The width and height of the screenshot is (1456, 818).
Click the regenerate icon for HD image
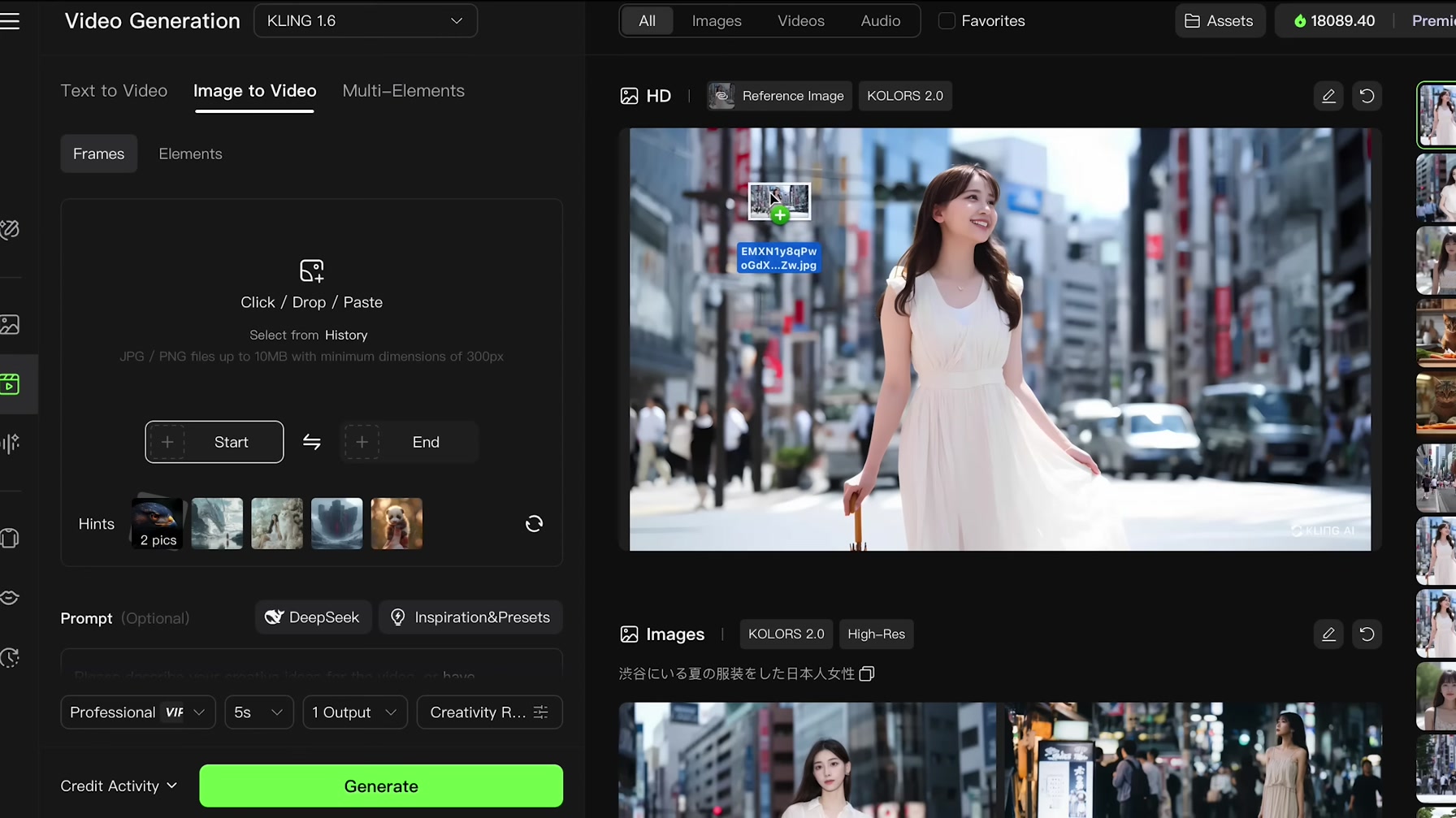click(1367, 96)
